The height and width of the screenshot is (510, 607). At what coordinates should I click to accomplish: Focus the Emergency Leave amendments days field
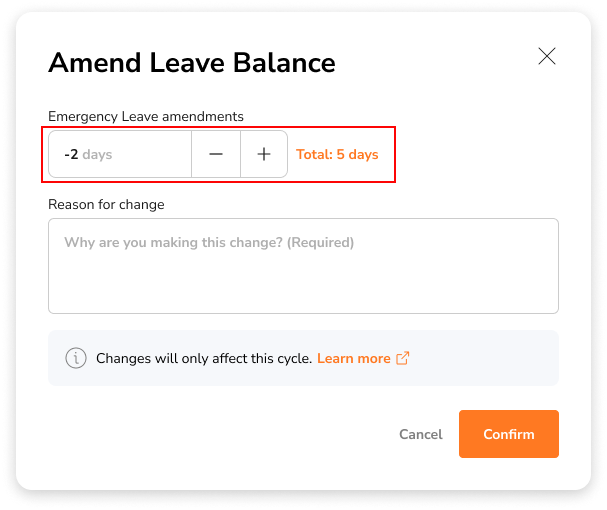[x=120, y=154]
